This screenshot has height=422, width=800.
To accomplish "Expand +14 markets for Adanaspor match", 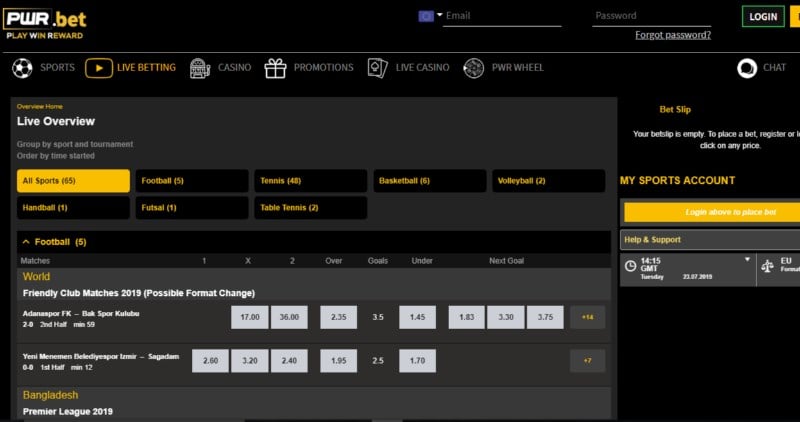I will pyautogui.click(x=587, y=317).
